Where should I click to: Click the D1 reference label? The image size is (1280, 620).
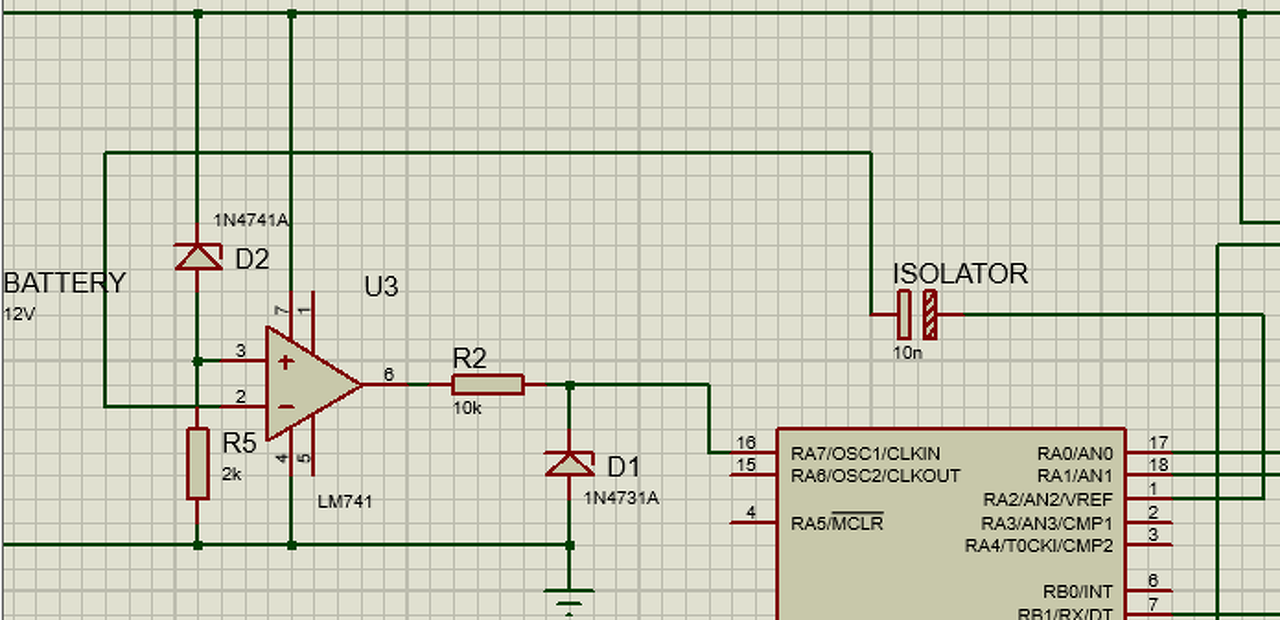[623, 467]
